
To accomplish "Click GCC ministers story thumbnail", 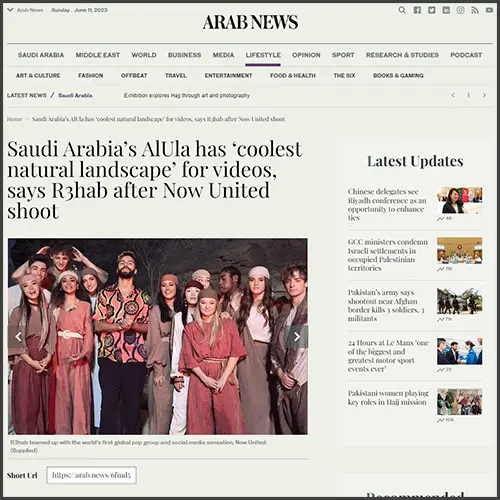I will (x=460, y=251).
